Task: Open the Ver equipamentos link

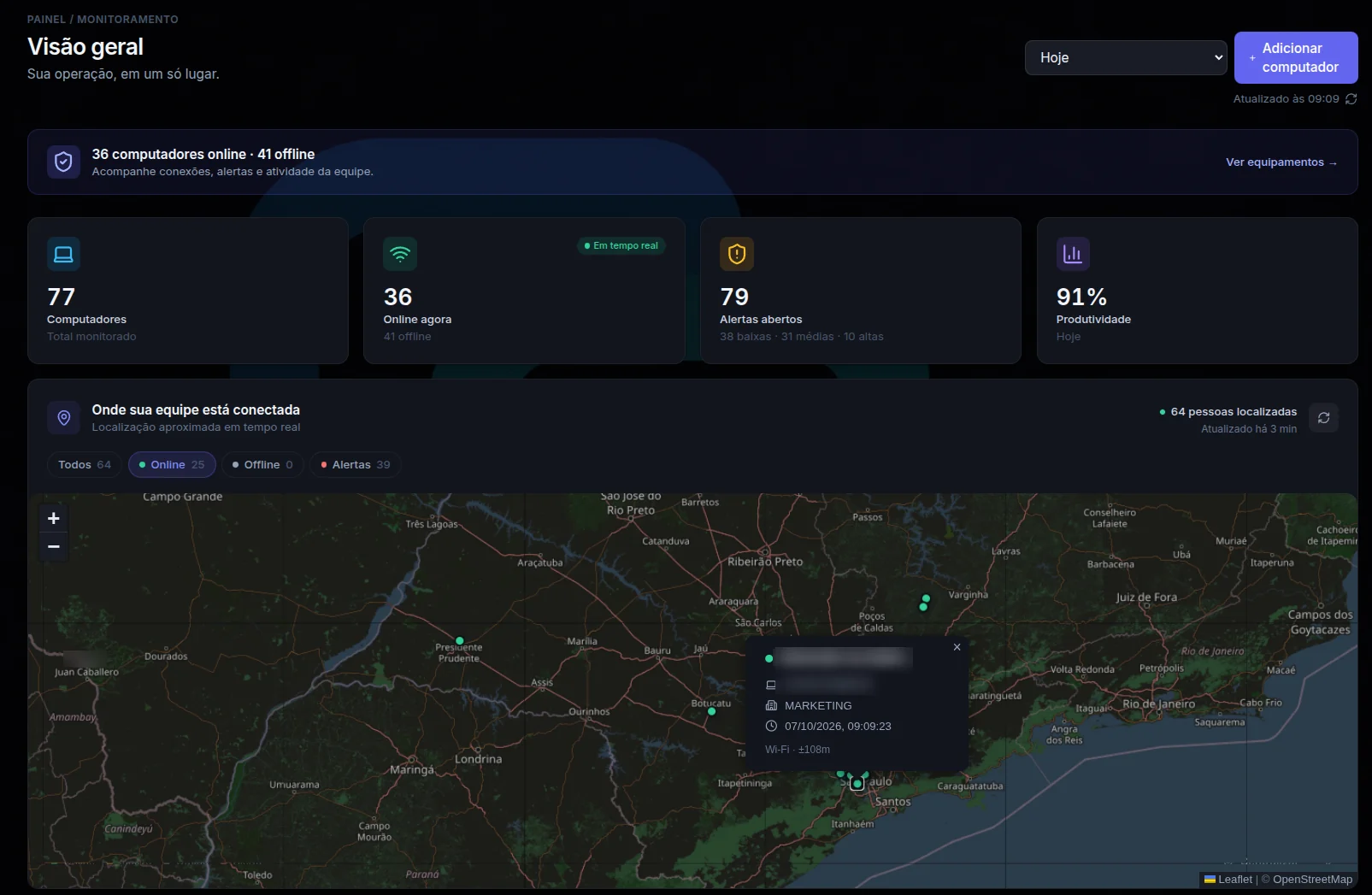Action: pos(1281,162)
